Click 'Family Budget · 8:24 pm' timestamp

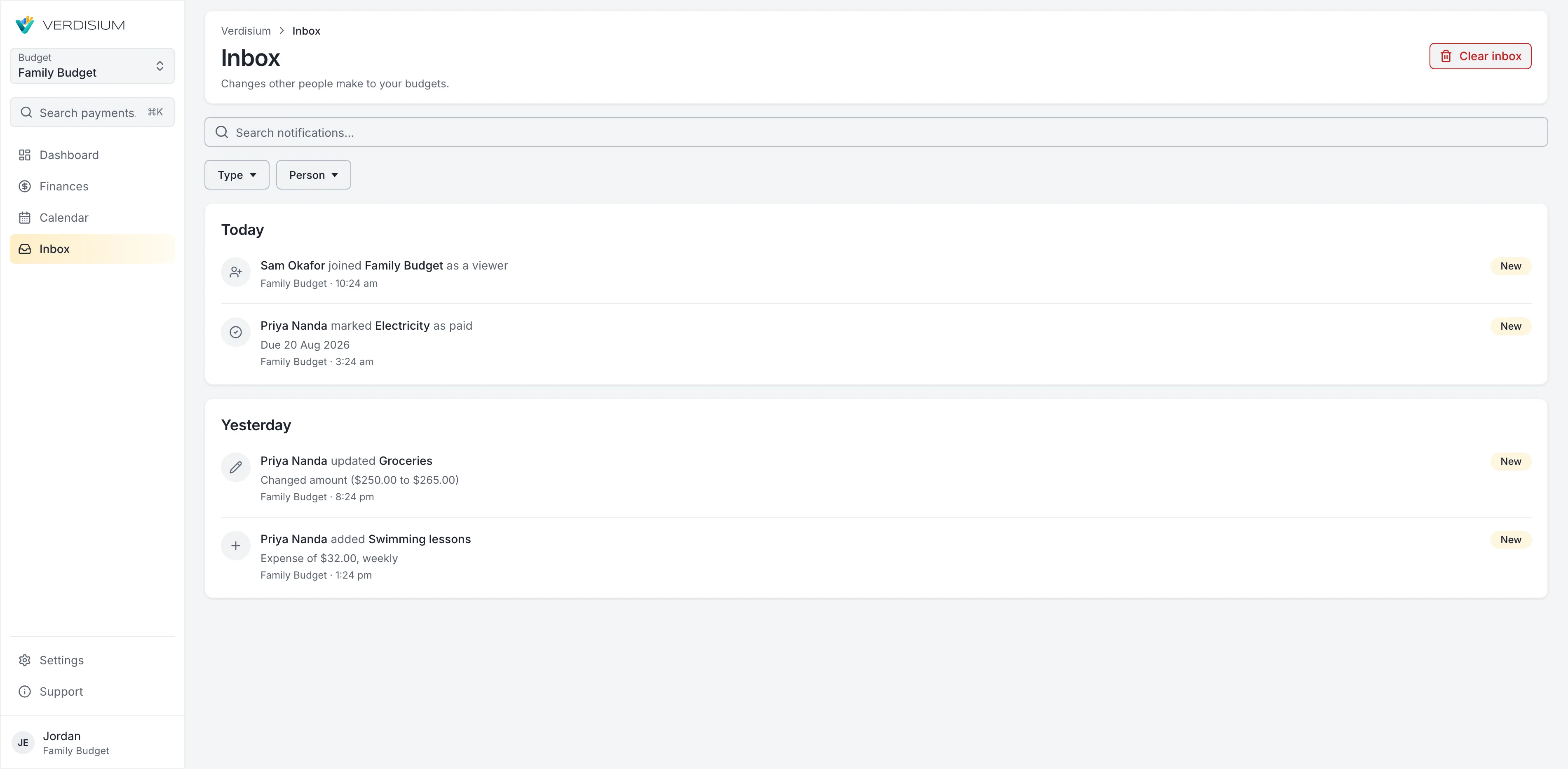coord(317,497)
